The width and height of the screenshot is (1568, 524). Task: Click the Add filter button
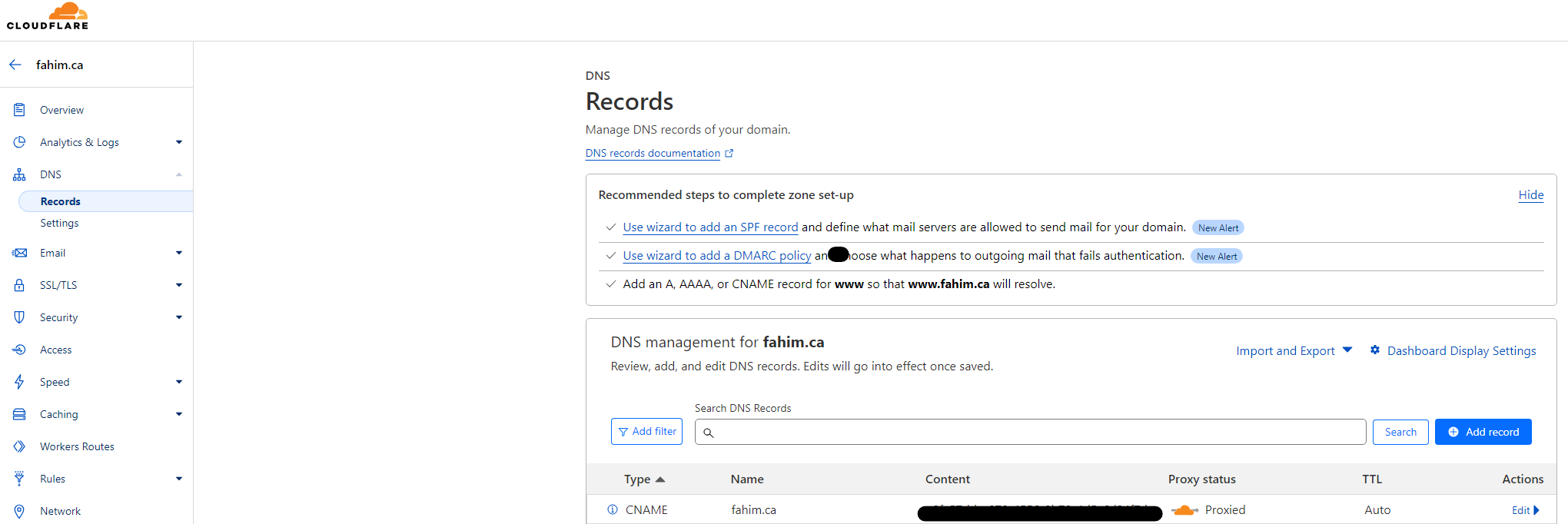pos(646,432)
